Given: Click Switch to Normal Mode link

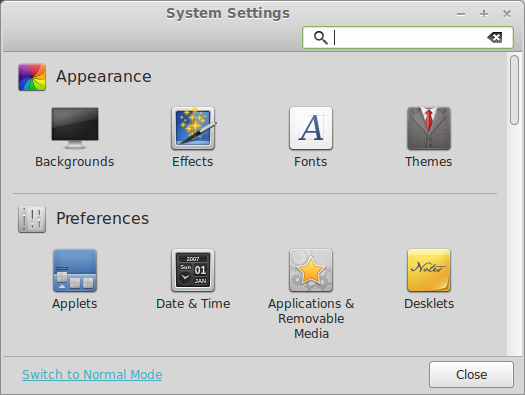Looking at the screenshot, I should pos(92,375).
